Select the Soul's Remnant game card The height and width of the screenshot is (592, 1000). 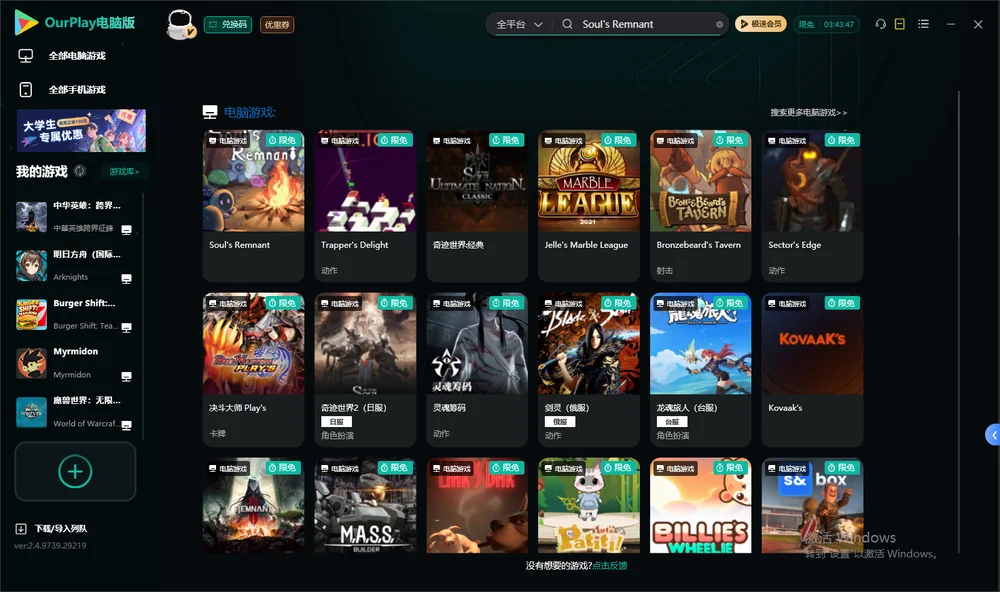(253, 206)
